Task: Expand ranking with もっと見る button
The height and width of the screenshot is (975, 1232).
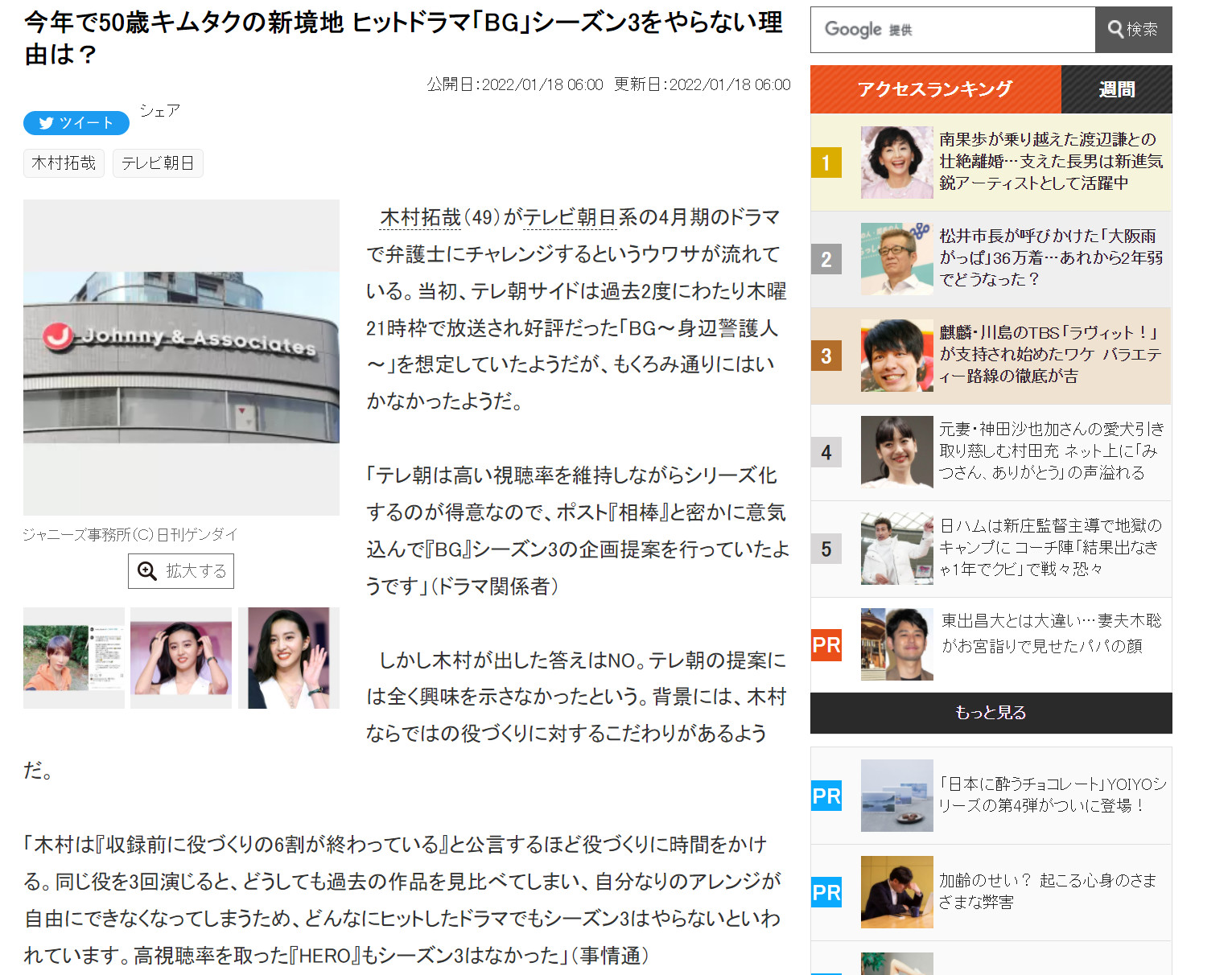Action: pos(991,713)
